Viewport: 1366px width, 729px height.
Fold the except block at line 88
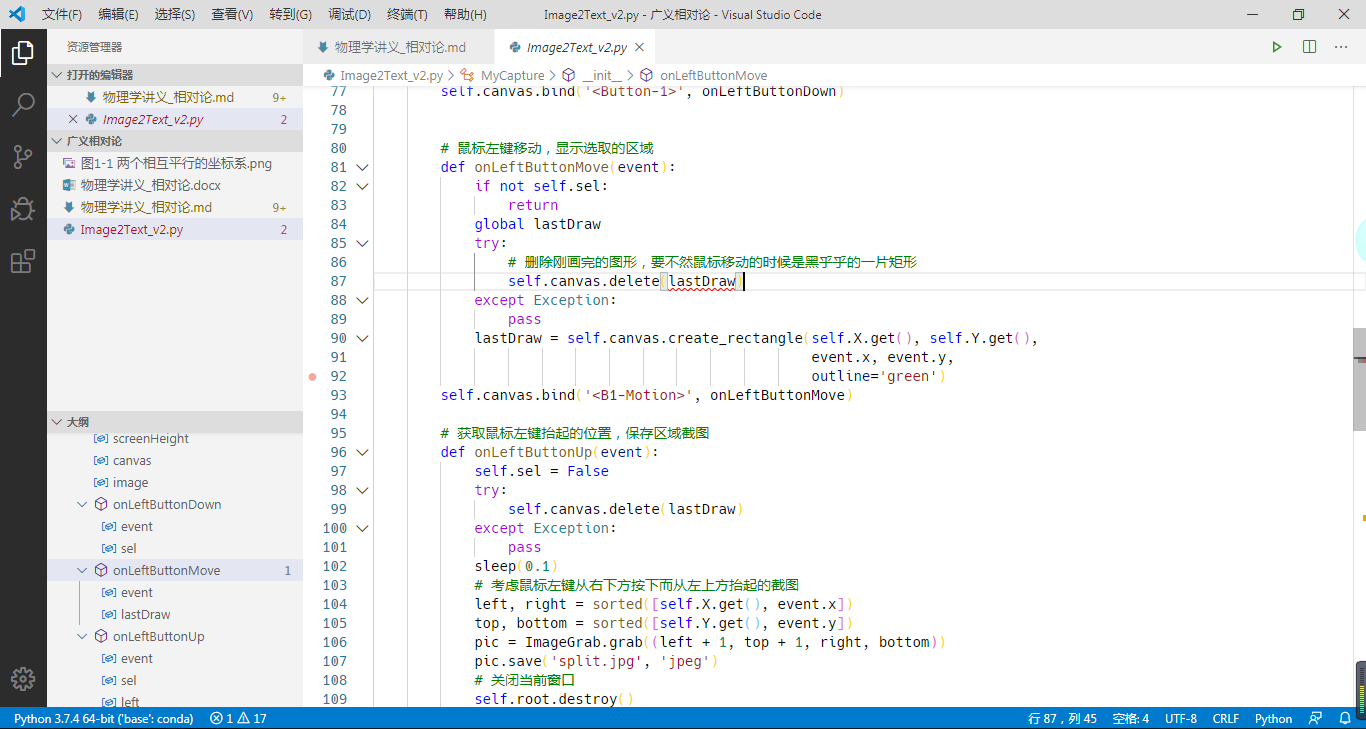362,300
